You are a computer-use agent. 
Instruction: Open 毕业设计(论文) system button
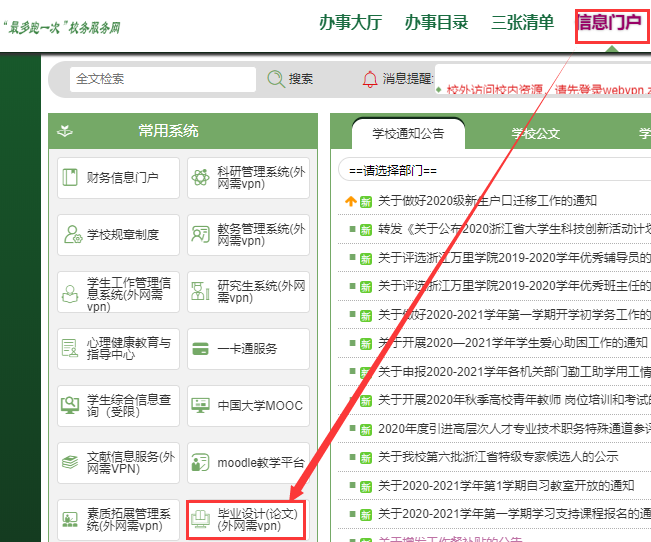(x=247, y=519)
